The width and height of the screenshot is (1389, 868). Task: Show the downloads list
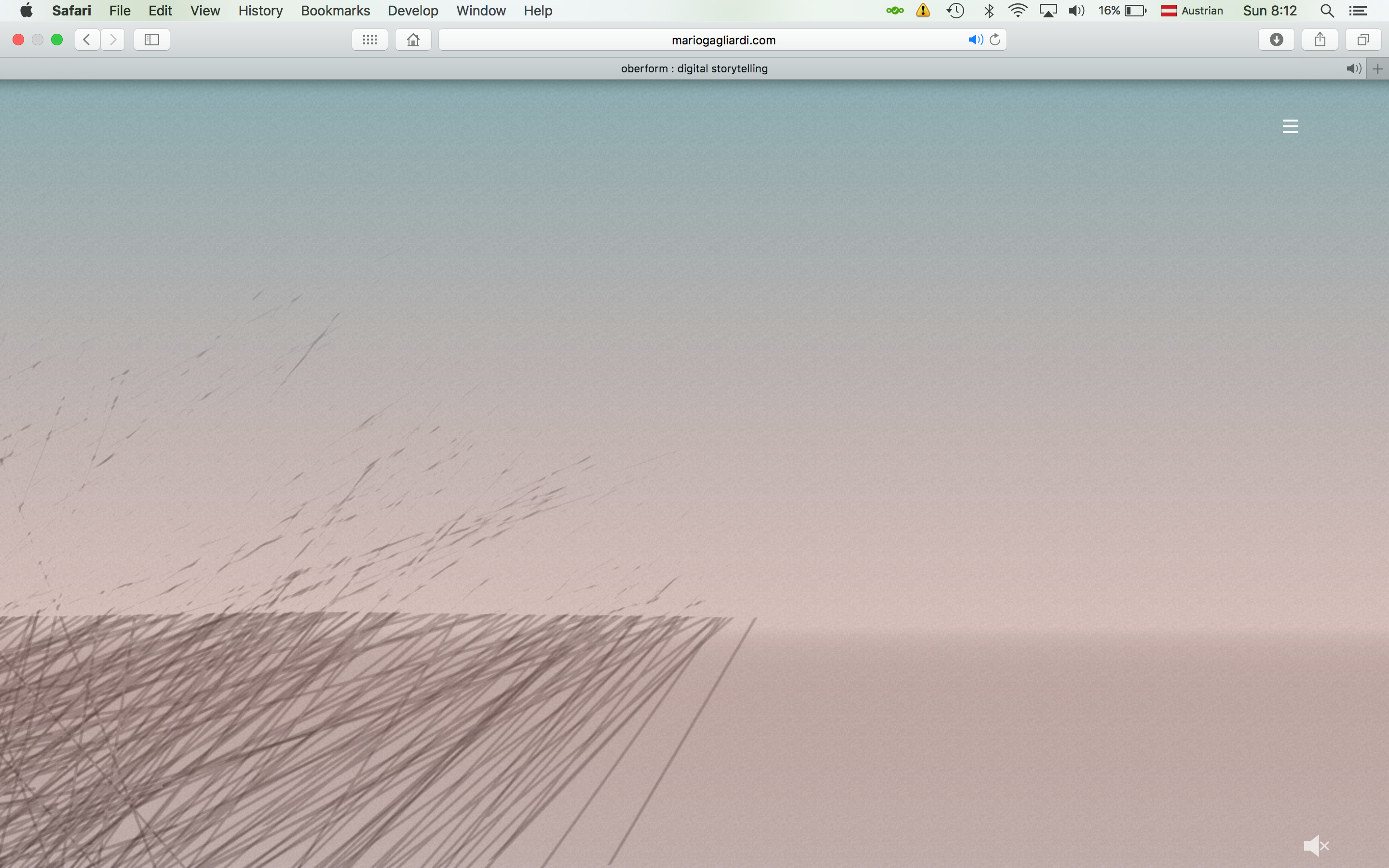(x=1277, y=40)
